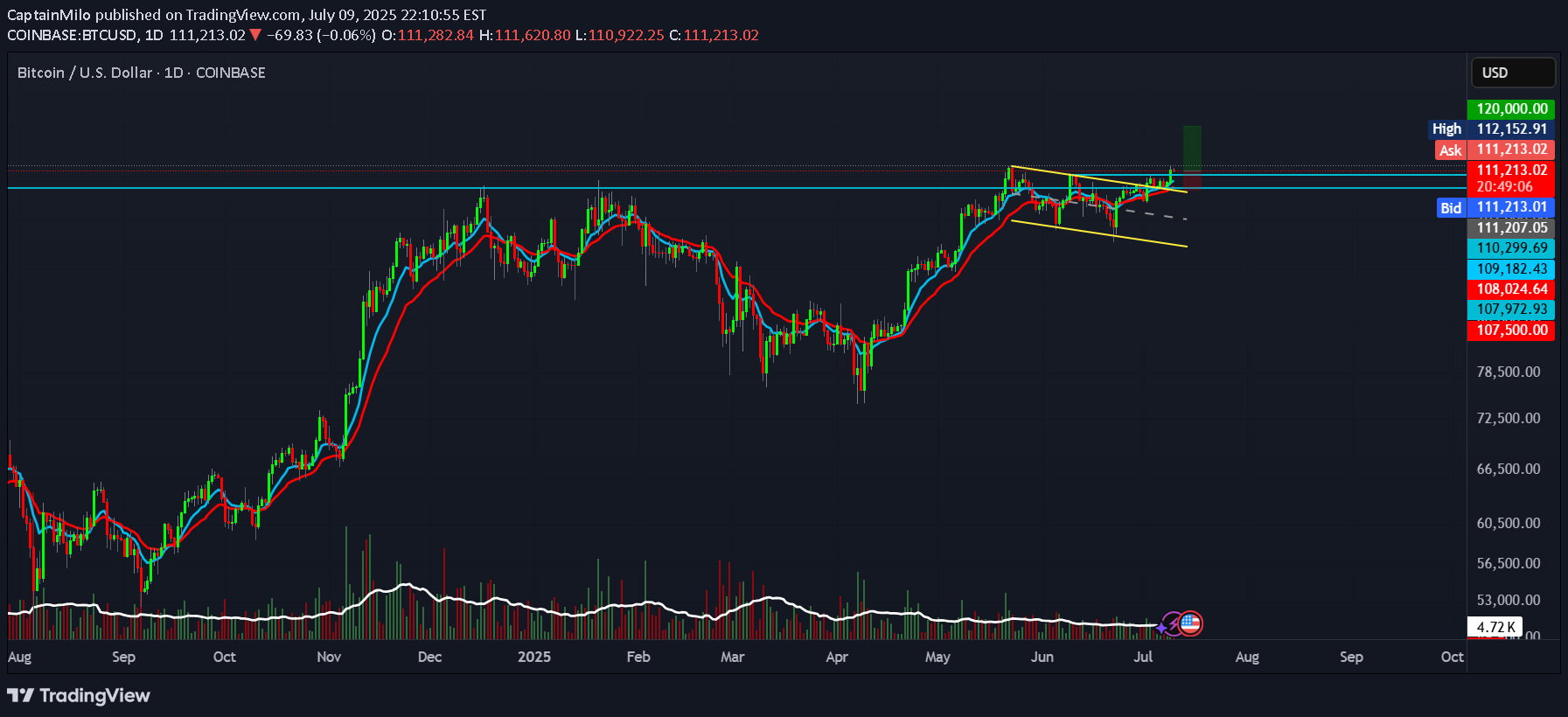This screenshot has height=717, width=1568.
Task: Click the 107,972.93 cyan price label
Action: [1511, 309]
